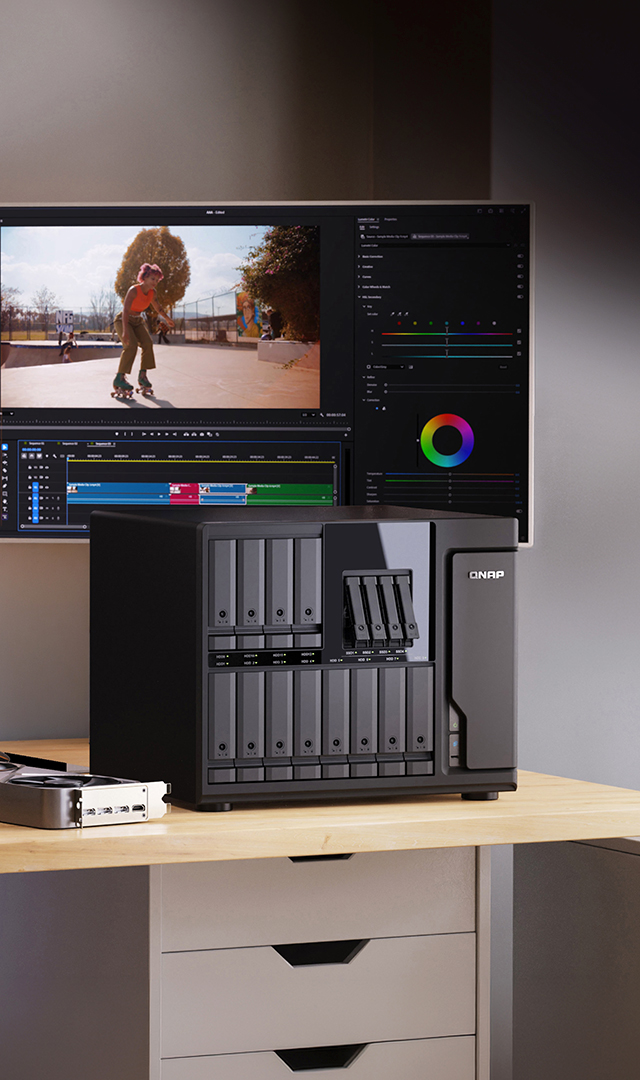The height and width of the screenshot is (1080, 640).
Task: Select the Pen tool
Action: (x=5, y=486)
